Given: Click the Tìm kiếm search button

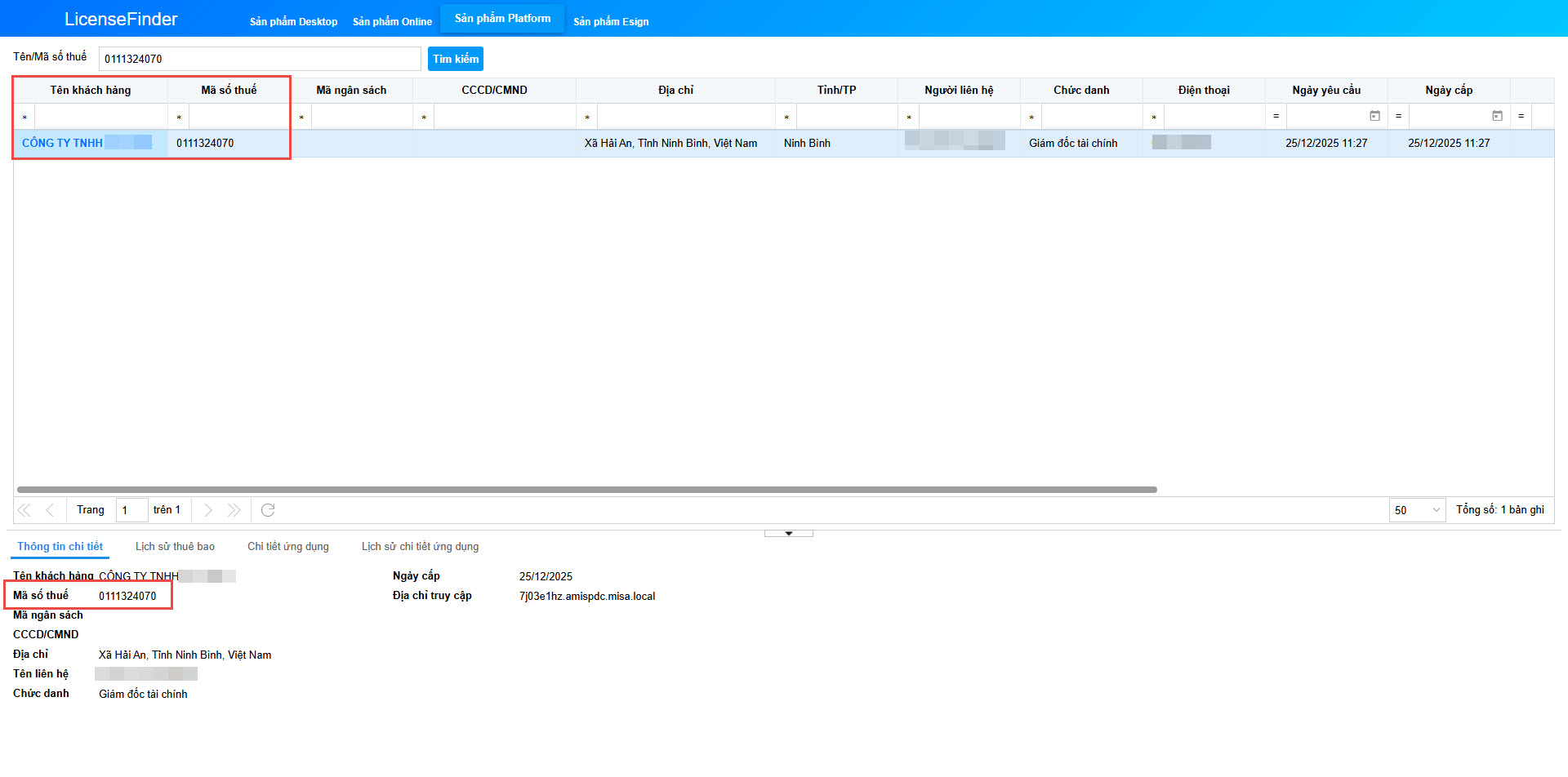Looking at the screenshot, I should pos(456,59).
